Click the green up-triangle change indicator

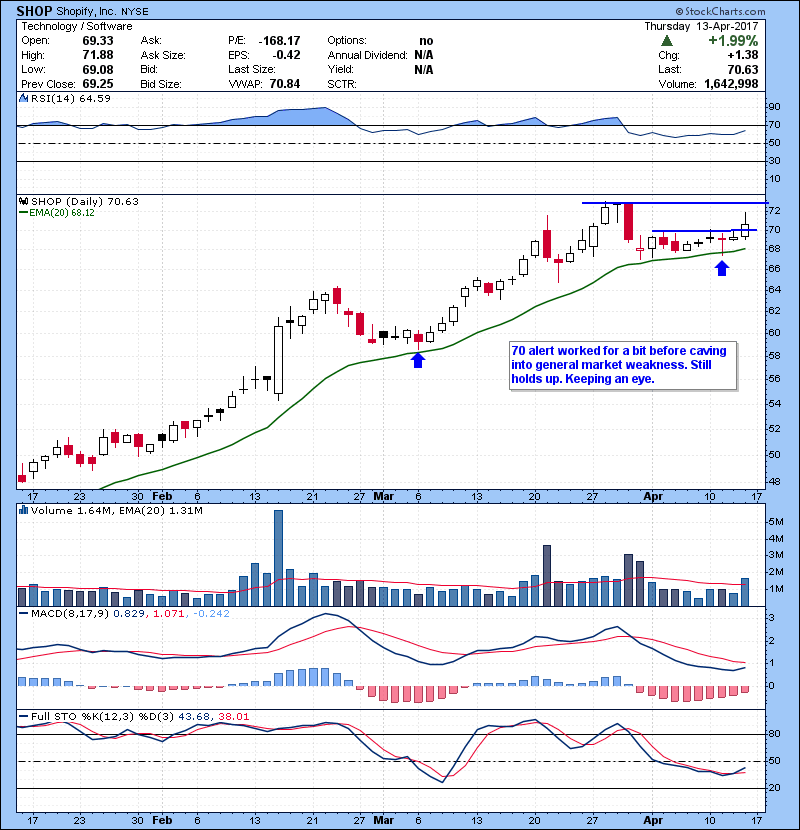tap(667, 41)
